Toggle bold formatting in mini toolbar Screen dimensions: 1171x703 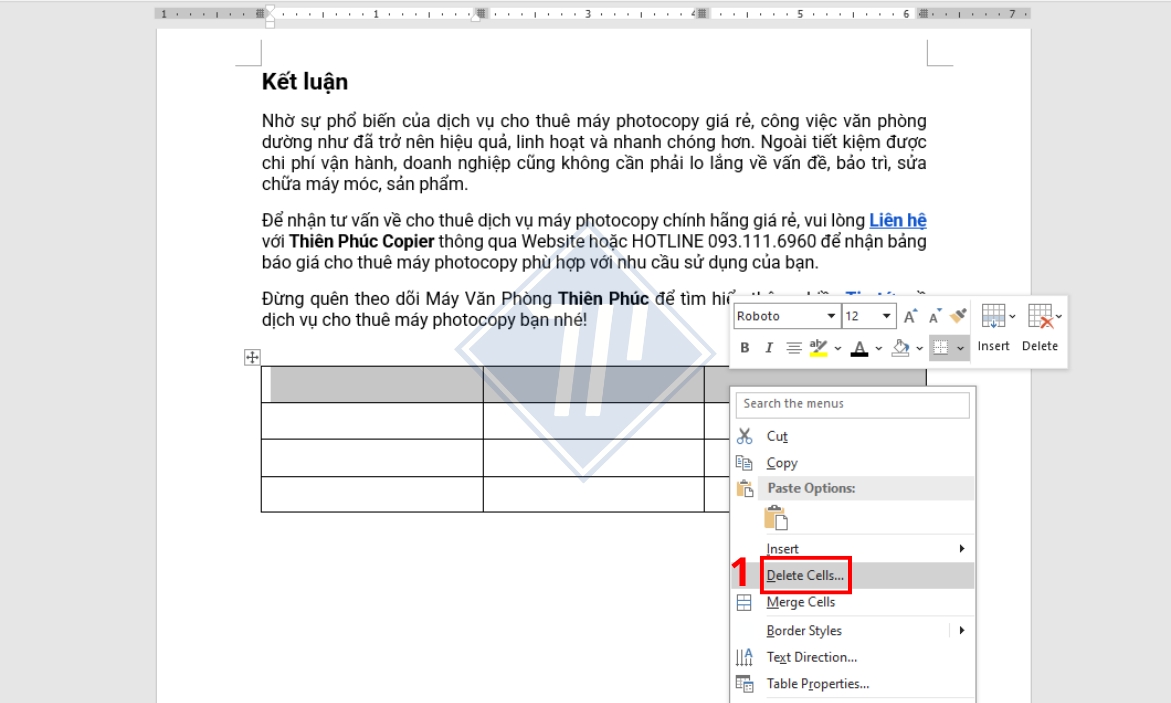(x=745, y=348)
